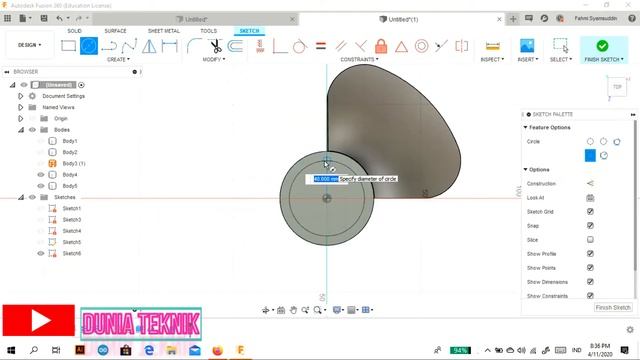Viewport: 640px width, 360px height.
Task: Open a new design tab plus button
Action: coord(513,19)
